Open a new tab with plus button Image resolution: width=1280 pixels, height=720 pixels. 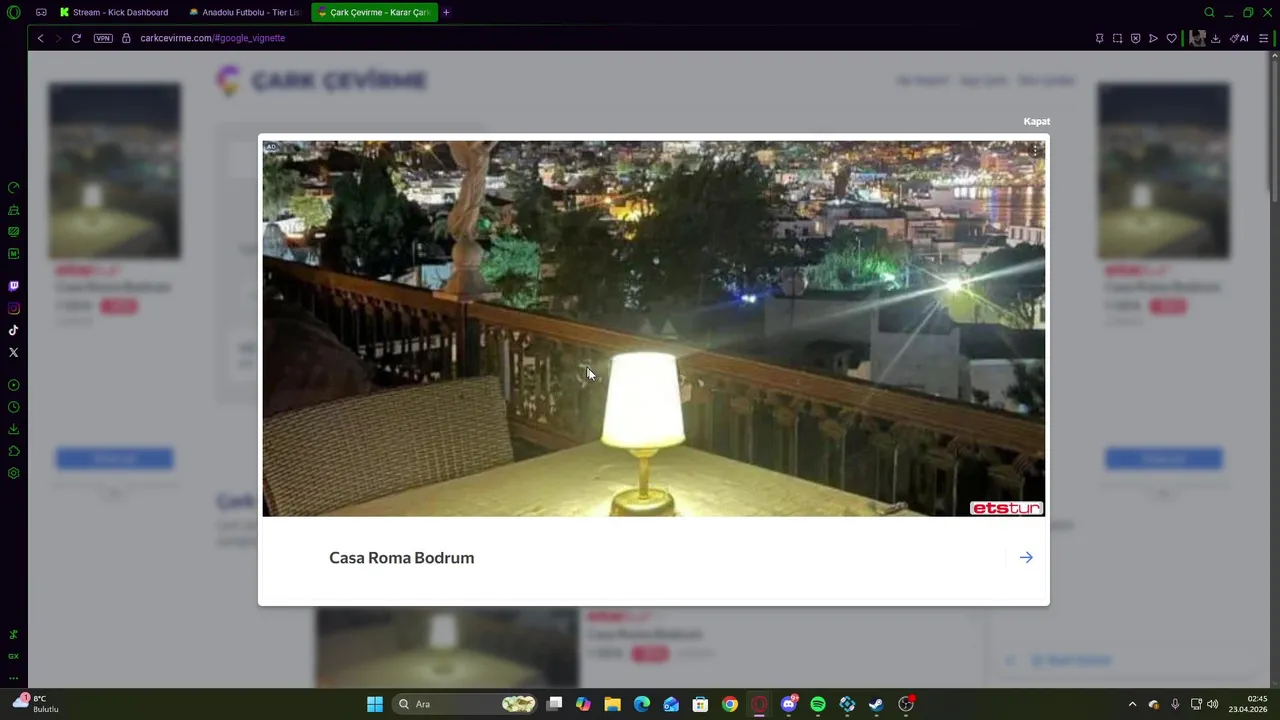tap(446, 12)
